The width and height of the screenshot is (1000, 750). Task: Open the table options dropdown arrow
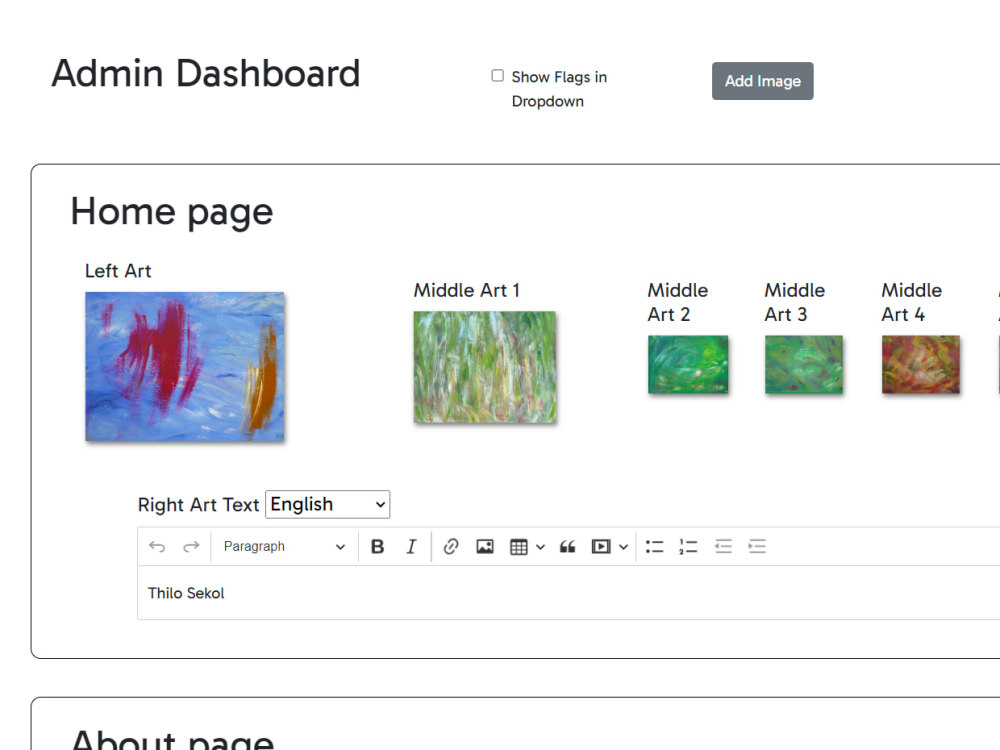tap(540, 547)
